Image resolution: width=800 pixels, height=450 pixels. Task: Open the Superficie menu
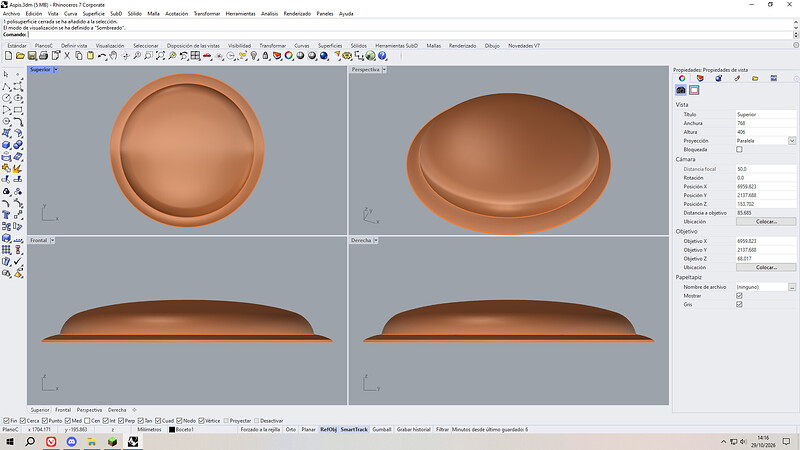click(x=93, y=14)
